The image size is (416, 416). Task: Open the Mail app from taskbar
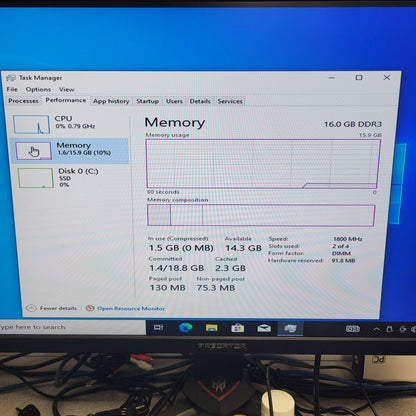pyautogui.click(x=264, y=328)
